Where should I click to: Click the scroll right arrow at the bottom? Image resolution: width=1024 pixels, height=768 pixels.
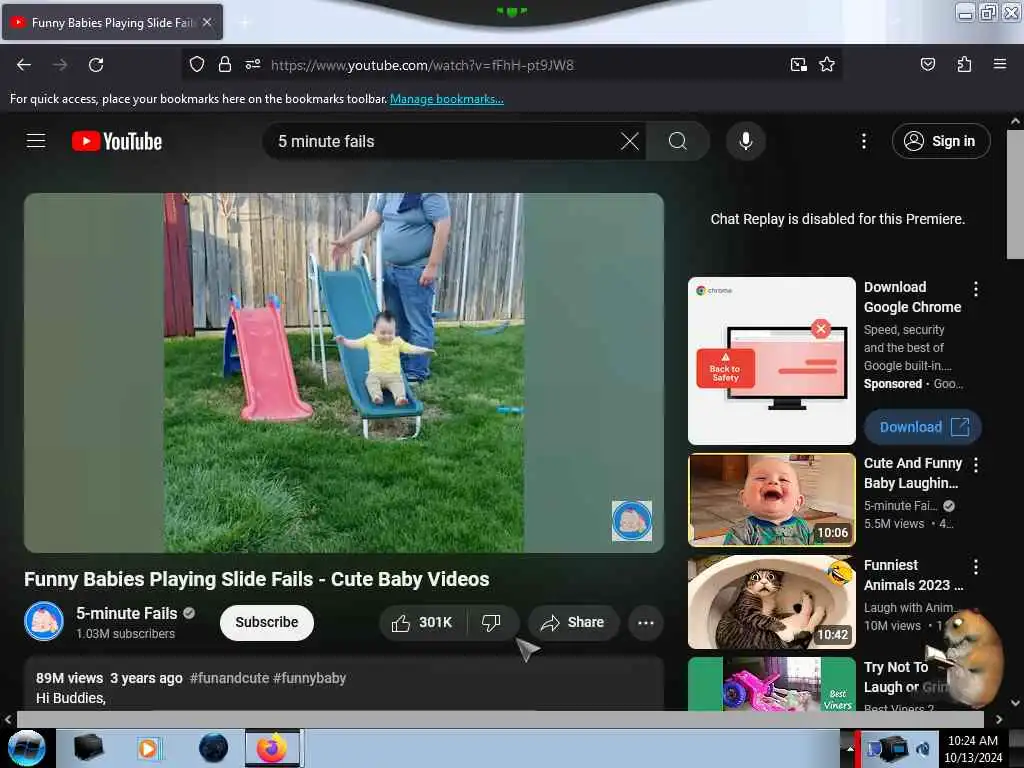click(x=999, y=719)
